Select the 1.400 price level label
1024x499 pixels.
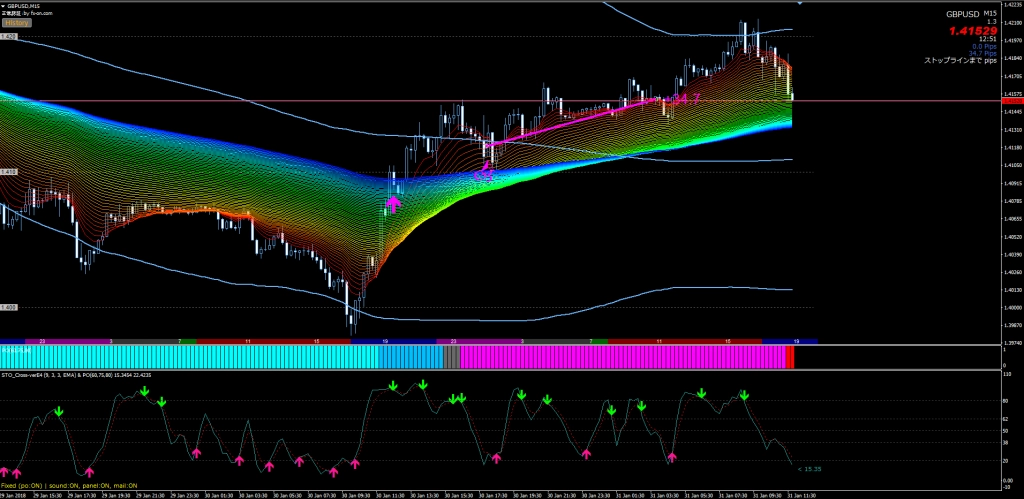[9, 307]
